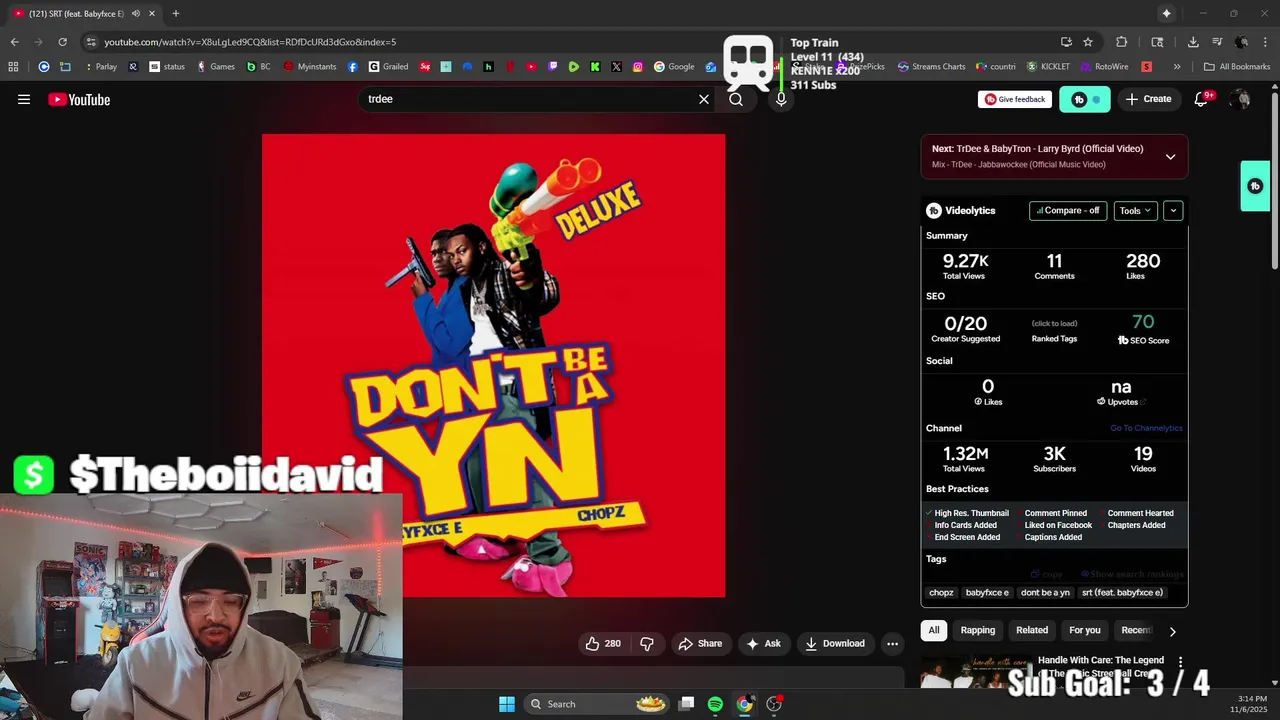Click the 'chopz' tag
Viewport: 1280px width, 720px height.
(x=941, y=592)
